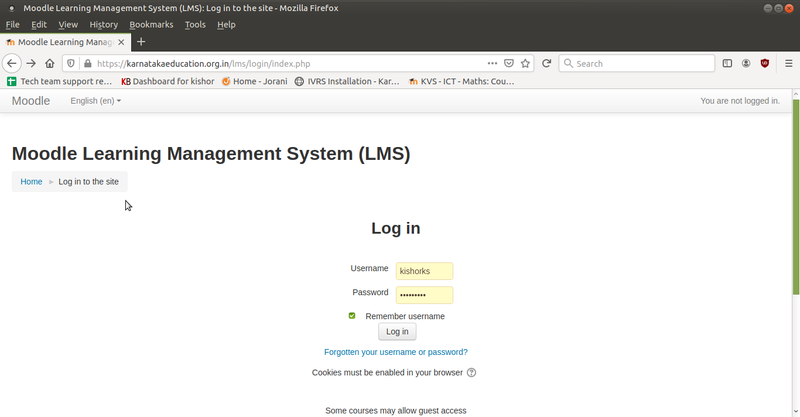Bookmark this page with star icon

tap(525, 63)
